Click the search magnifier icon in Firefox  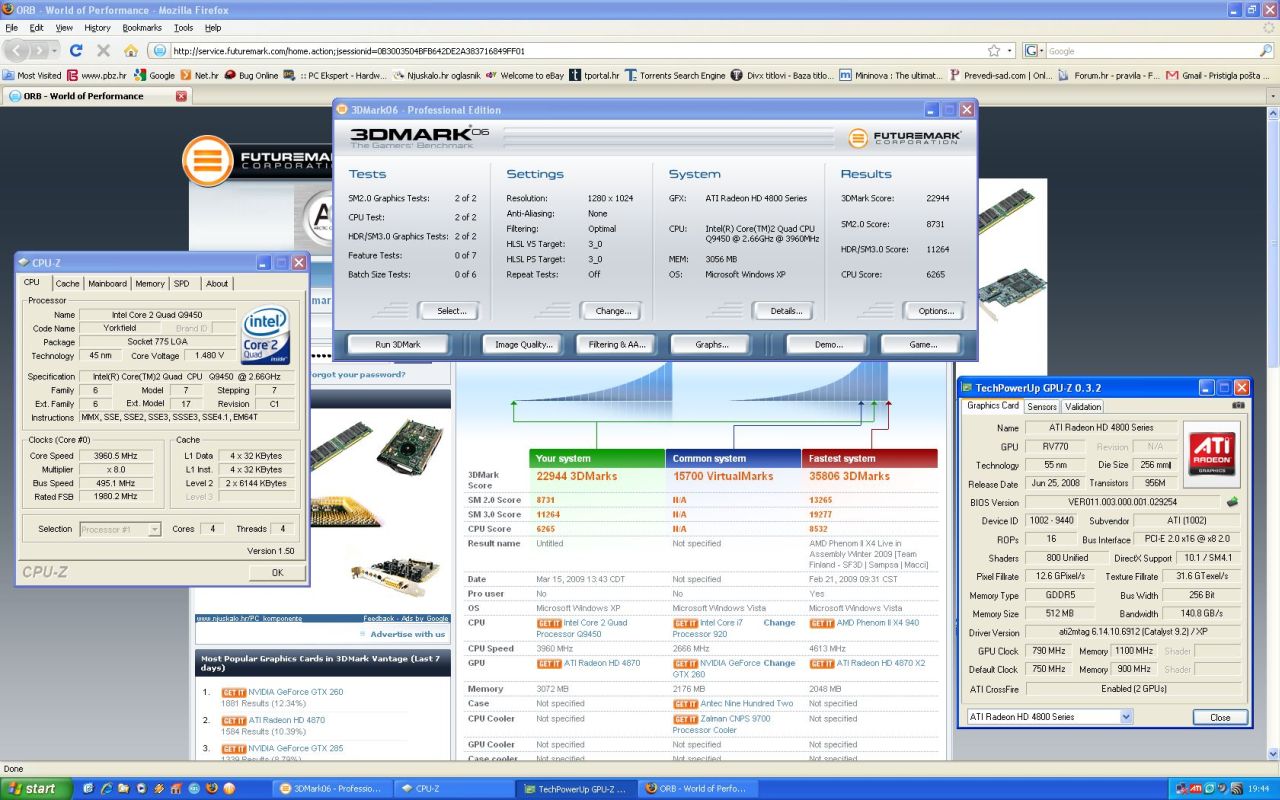[1266, 50]
